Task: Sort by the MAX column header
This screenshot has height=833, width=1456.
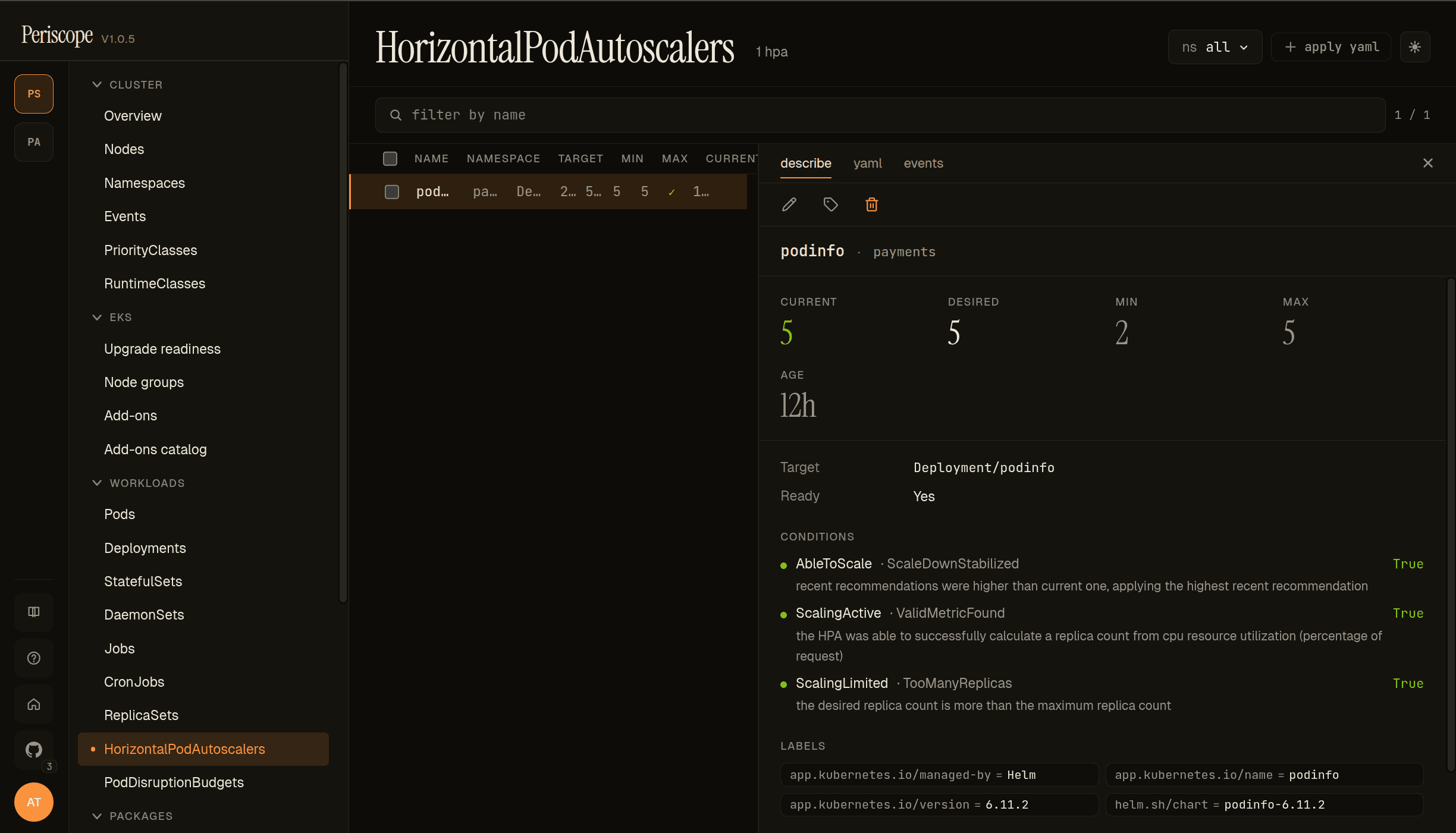Action: [x=674, y=159]
